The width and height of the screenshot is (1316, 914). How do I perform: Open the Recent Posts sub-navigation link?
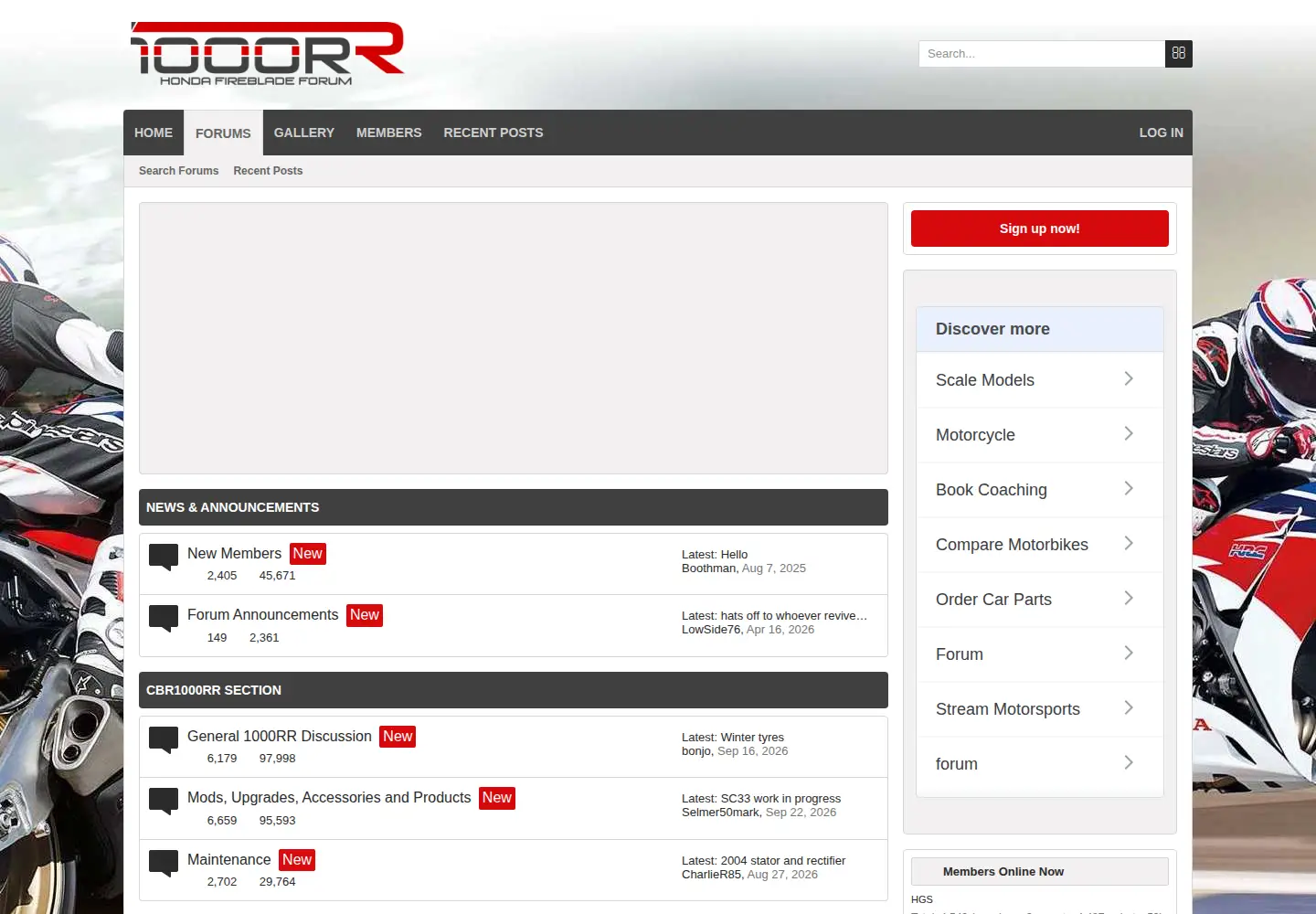[x=268, y=171]
